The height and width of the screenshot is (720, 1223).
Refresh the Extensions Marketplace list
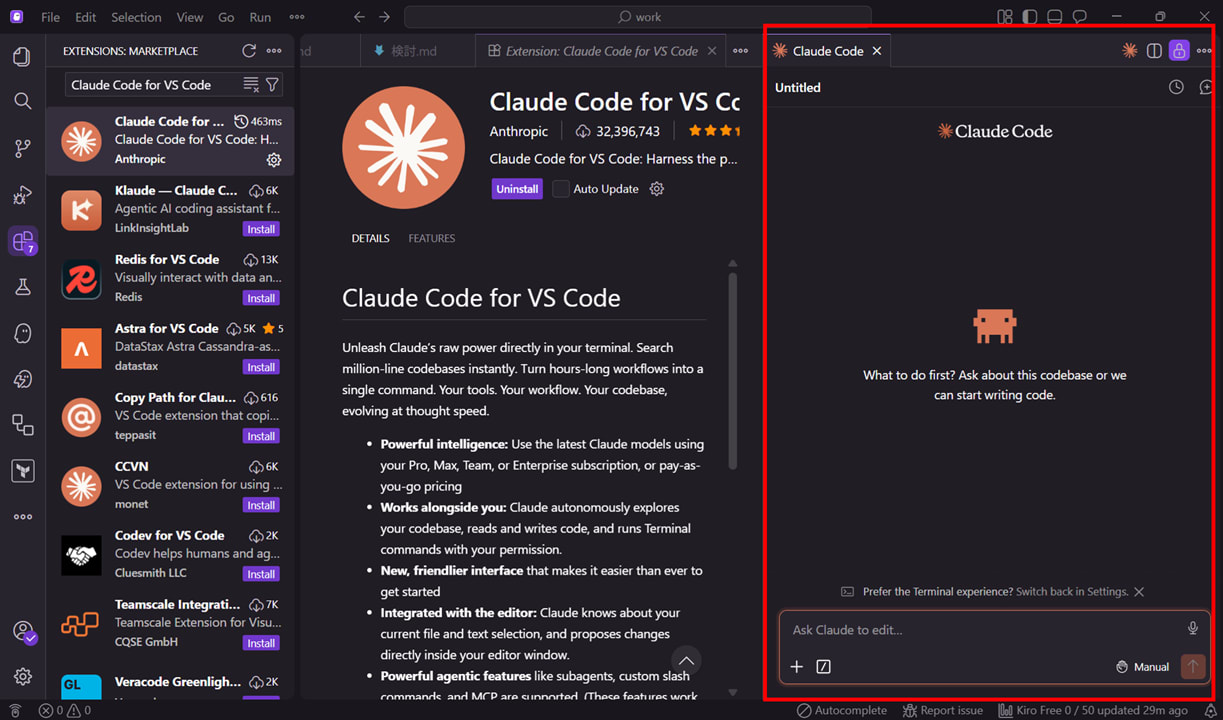click(x=249, y=51)
